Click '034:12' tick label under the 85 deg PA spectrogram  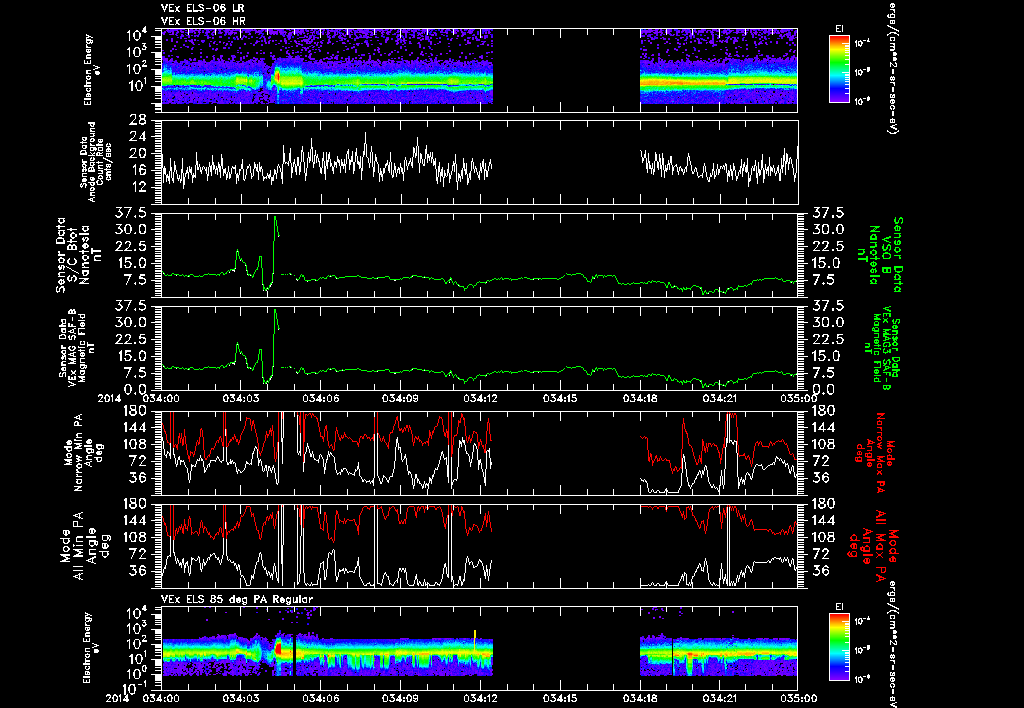(x=480, y=698)
